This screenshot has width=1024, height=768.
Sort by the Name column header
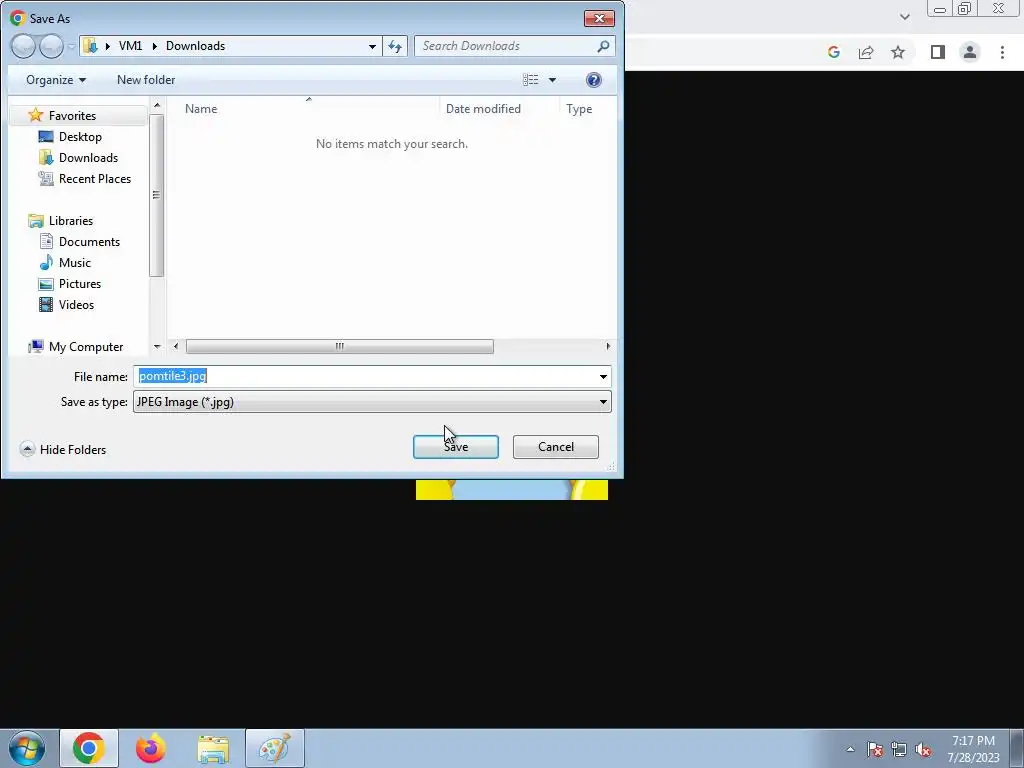click(x=200, y=109)
